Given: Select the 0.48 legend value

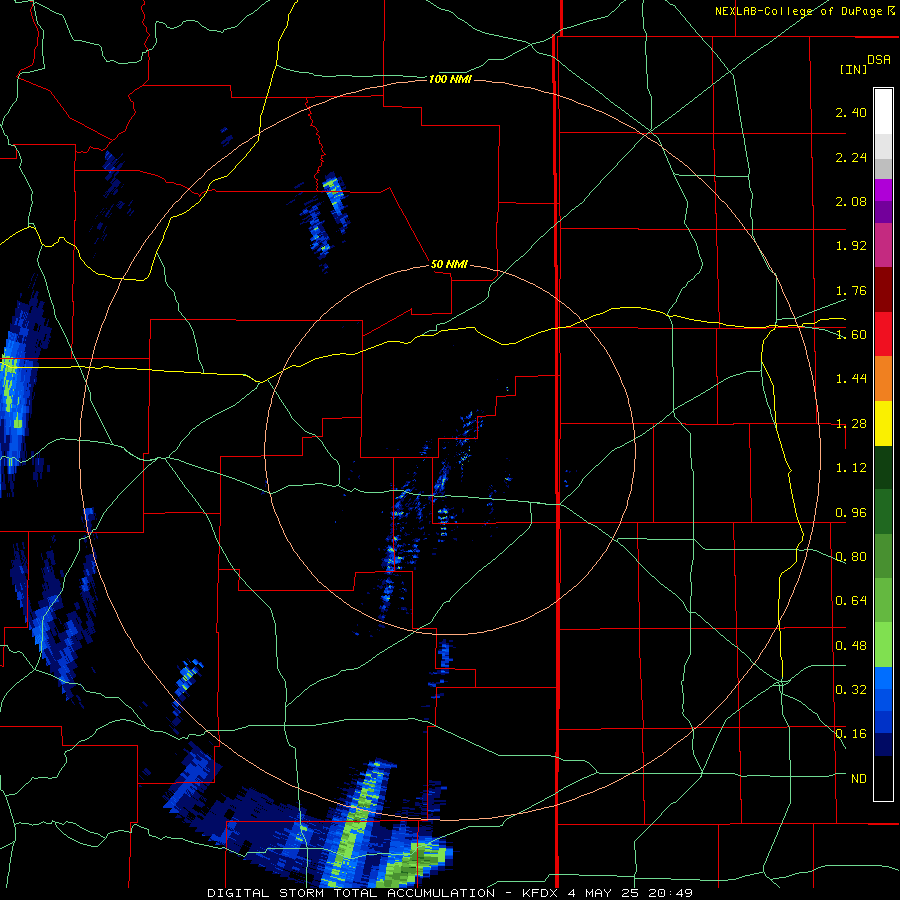Looking at the screenshot, I should click(851, 646).
